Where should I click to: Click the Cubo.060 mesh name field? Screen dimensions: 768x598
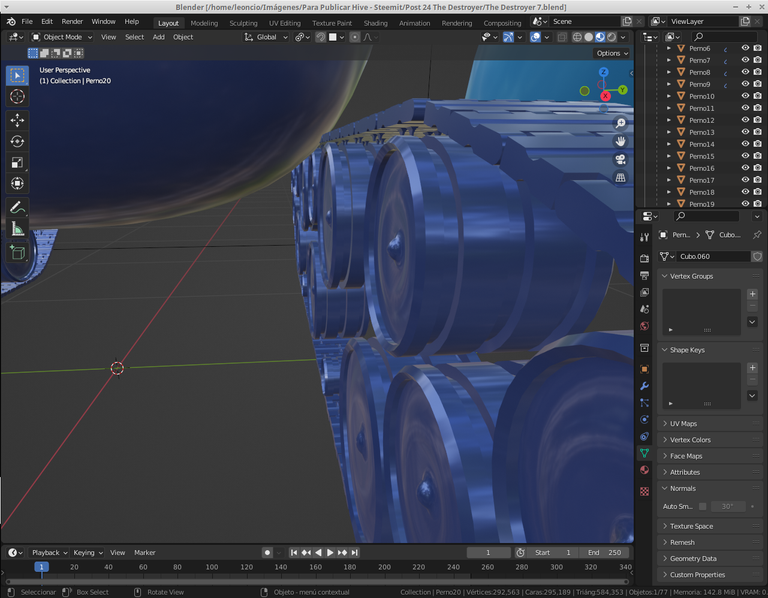tap(714, 256)
